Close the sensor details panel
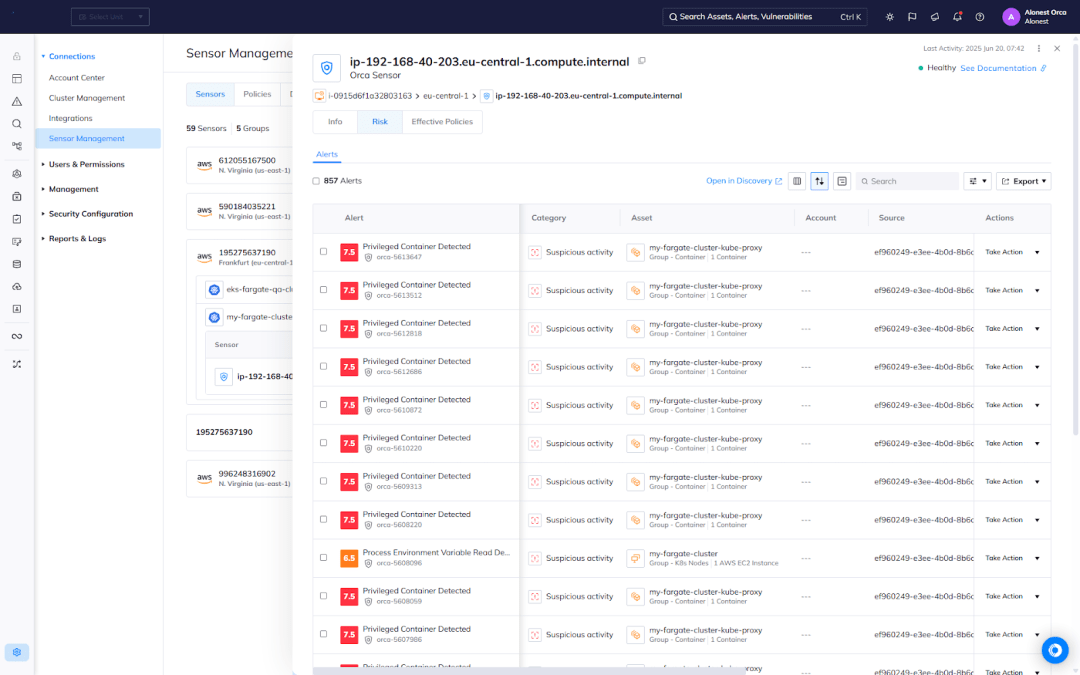The height and width of the screenshot is (675, 1080). tap(1057, 48)
